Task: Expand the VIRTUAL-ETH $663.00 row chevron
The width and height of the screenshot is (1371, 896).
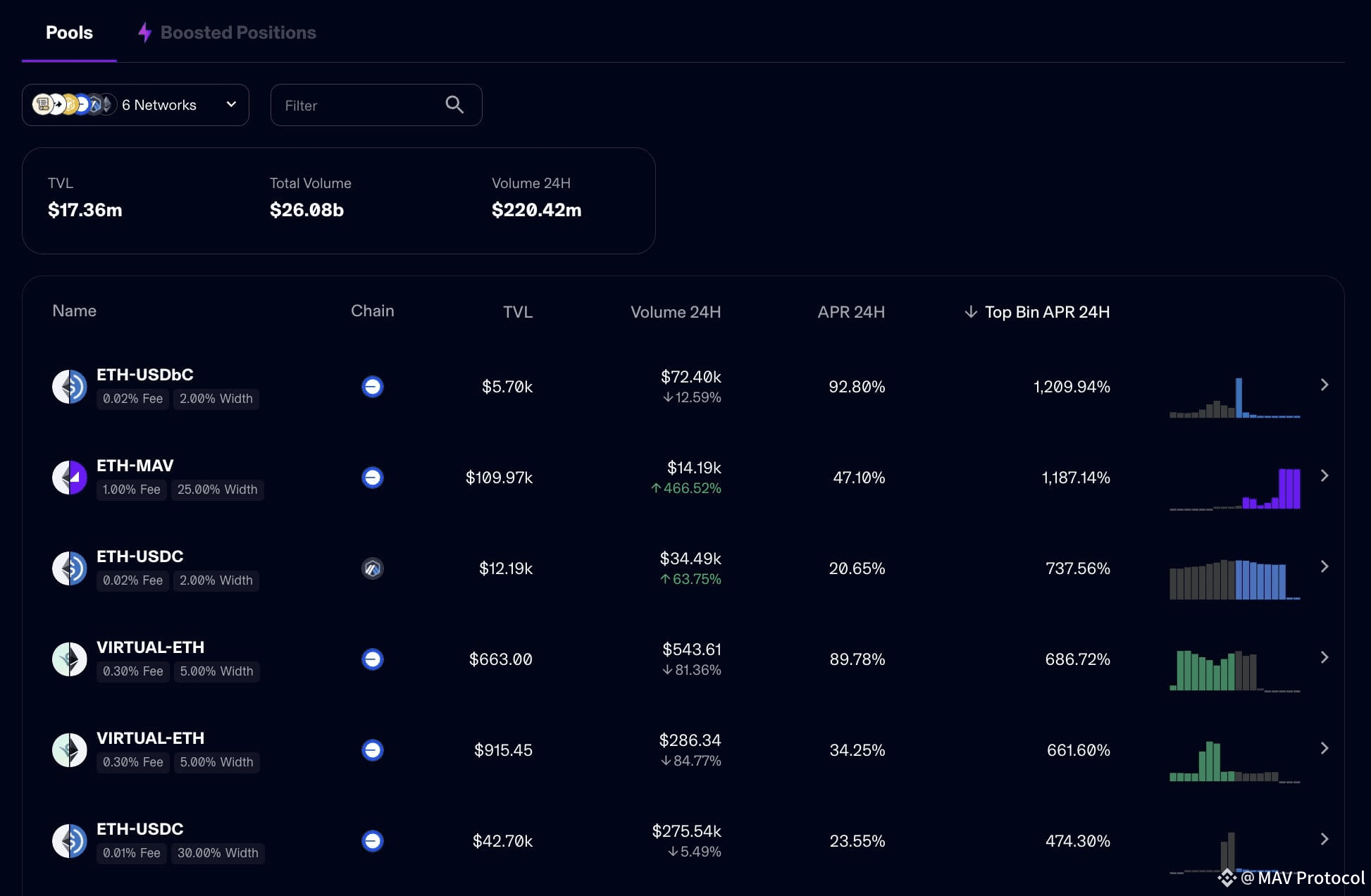Action: coord(1325,657)
